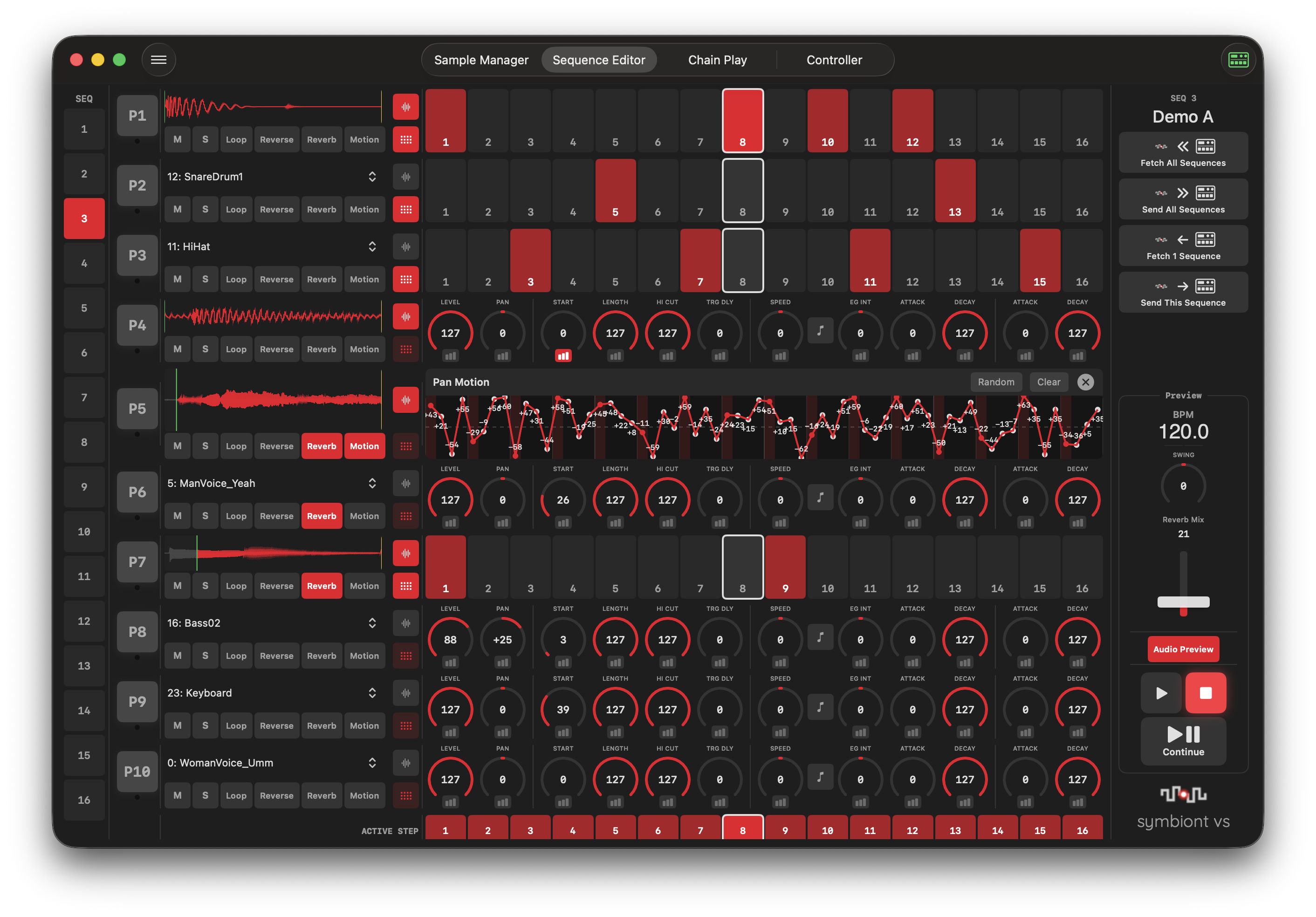This screenshot has width=1316, height=917.
Task: Expand the 16: Bass02 sample selector
Action: point(372,623)
